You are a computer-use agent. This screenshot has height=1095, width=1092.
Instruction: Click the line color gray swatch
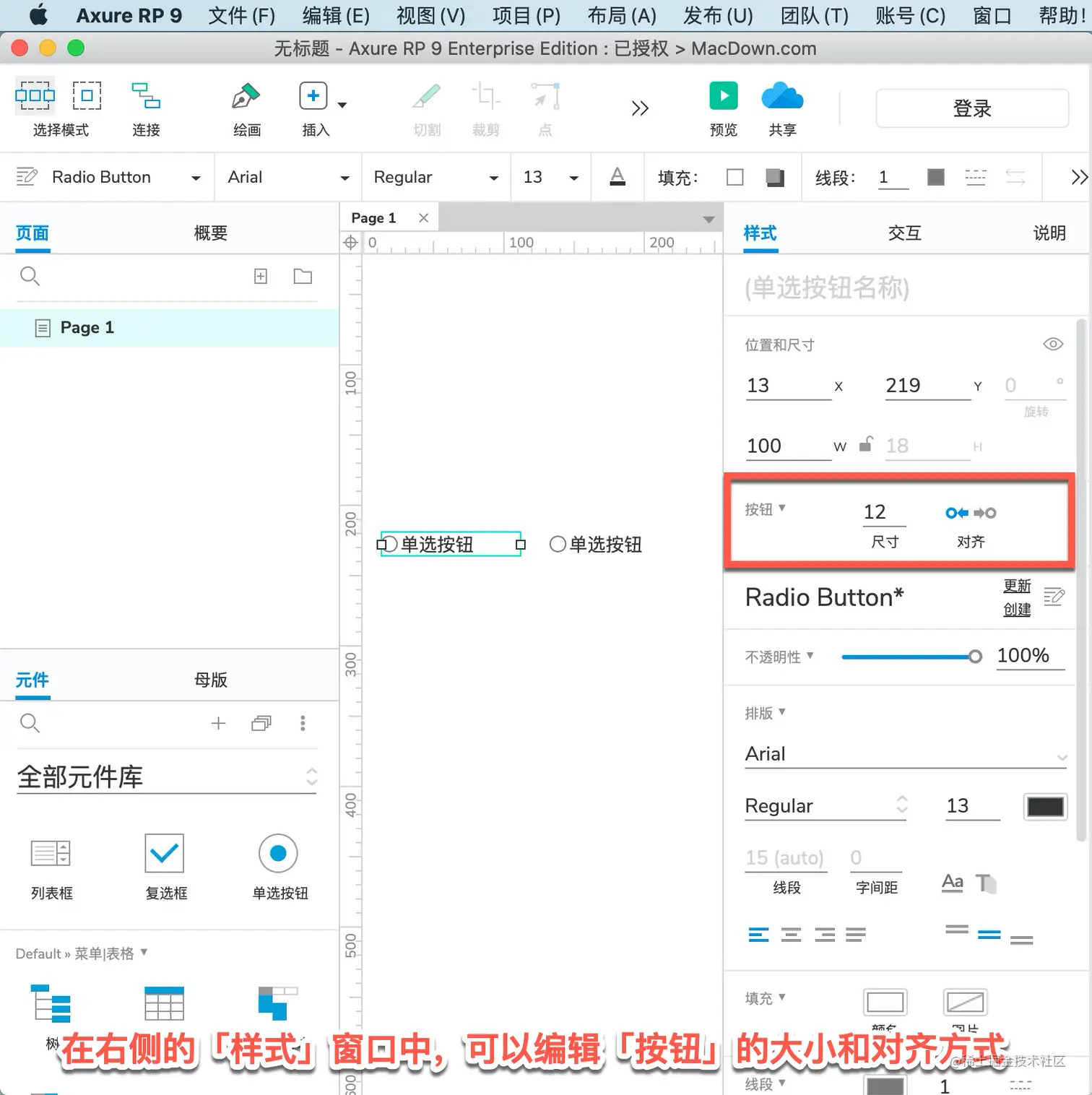(x=936, y=177)
